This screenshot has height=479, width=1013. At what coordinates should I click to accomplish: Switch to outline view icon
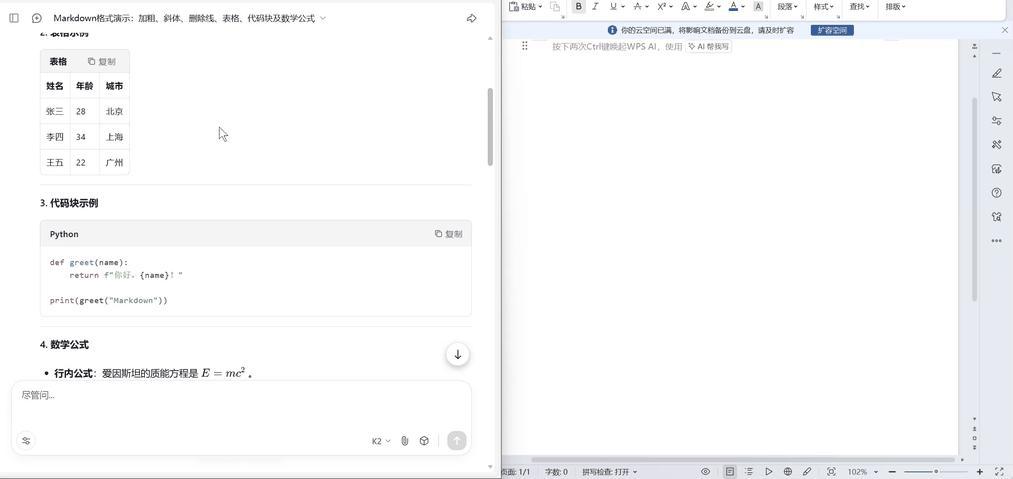749,472
